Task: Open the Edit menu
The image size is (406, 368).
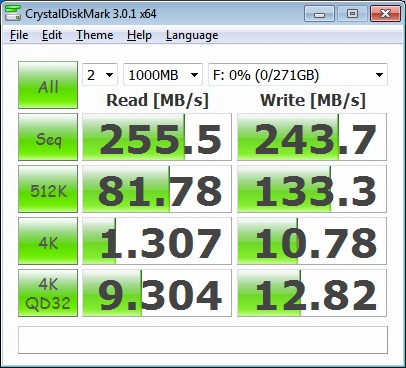Action: [52, 35]
